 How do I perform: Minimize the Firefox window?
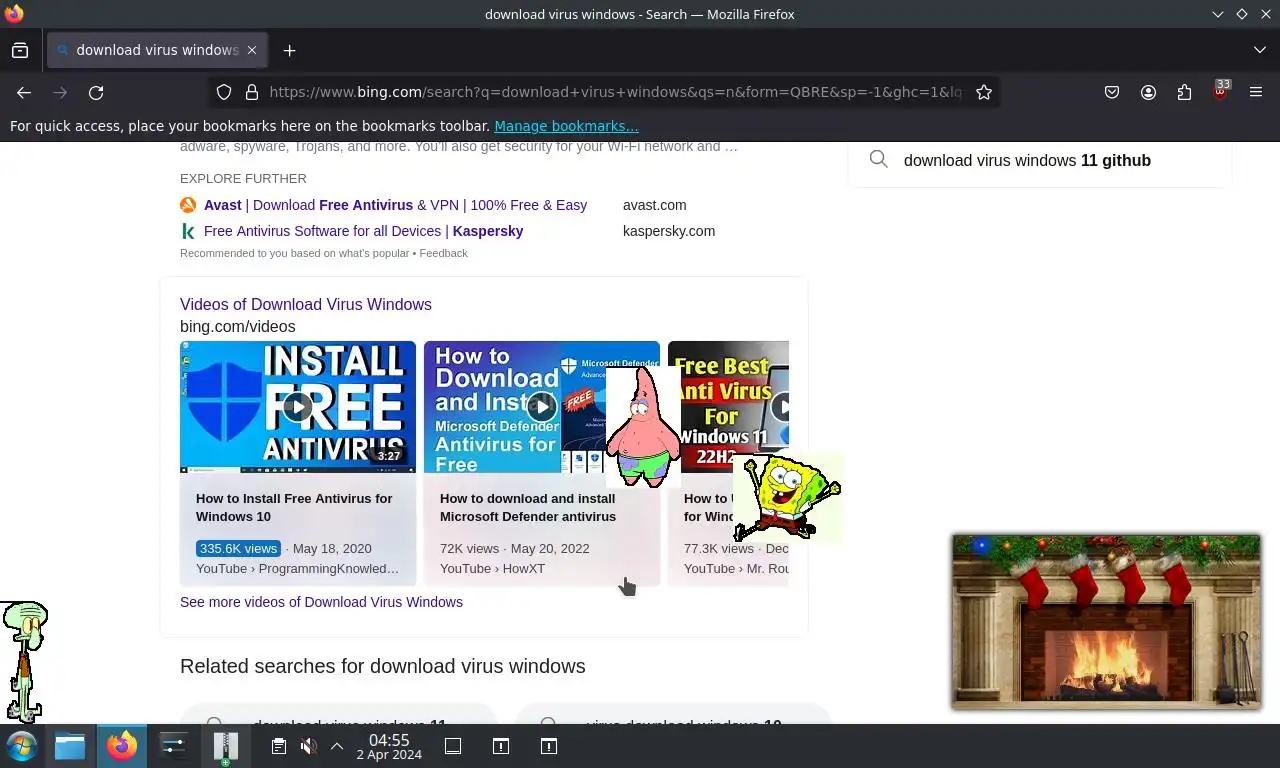coord(1217,14)
